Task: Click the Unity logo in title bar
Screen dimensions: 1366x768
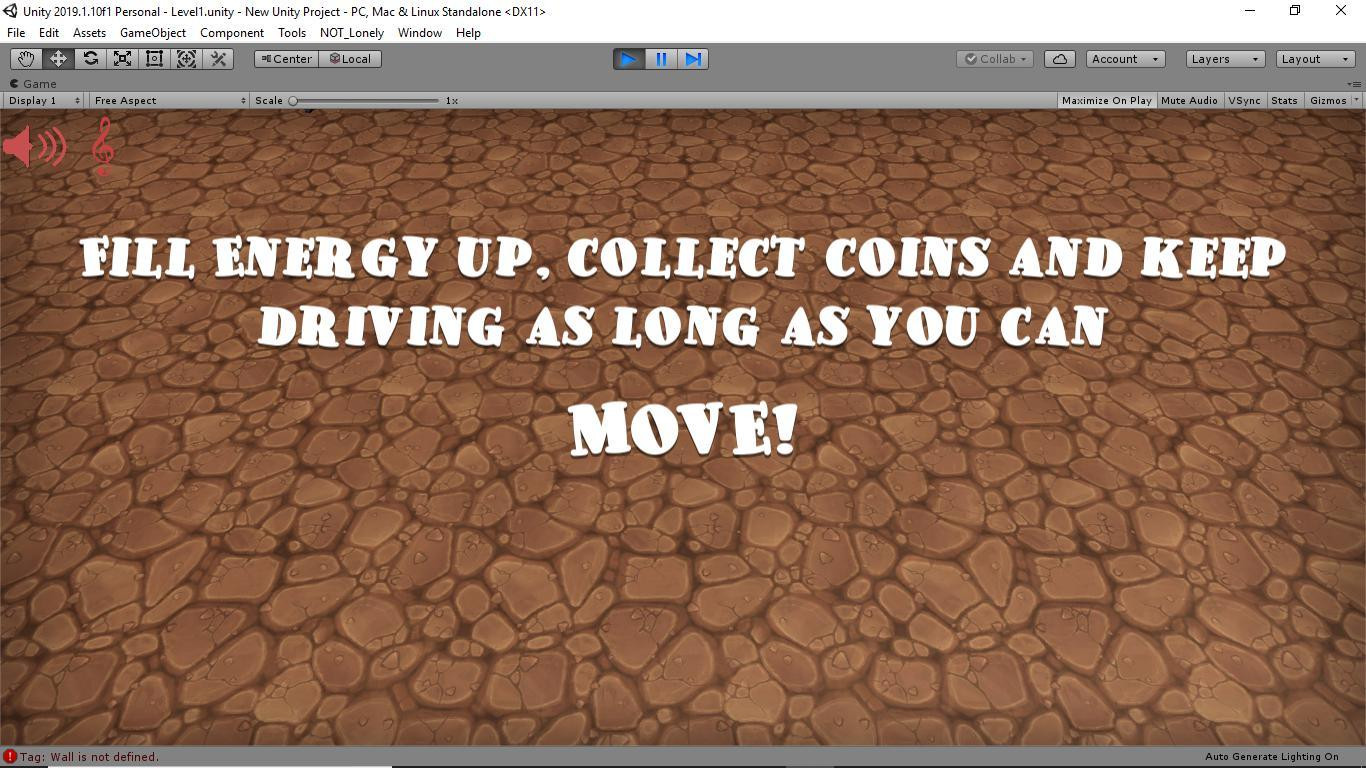Action: click(x=10, y=11)
